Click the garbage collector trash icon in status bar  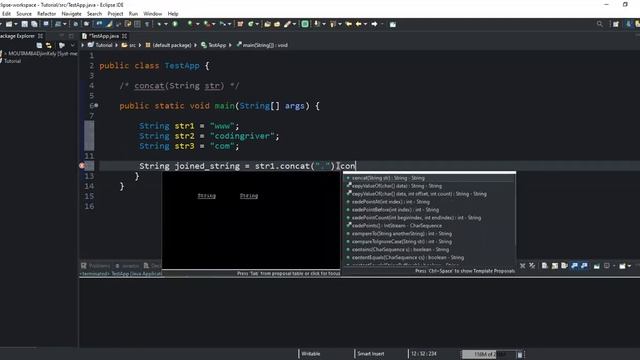(520, 354)
